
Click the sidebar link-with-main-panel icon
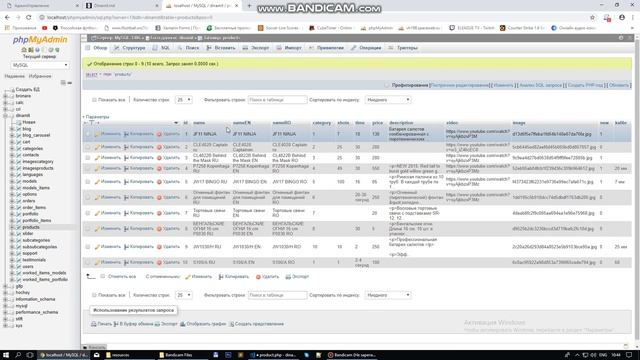click(x=69, y=83)
